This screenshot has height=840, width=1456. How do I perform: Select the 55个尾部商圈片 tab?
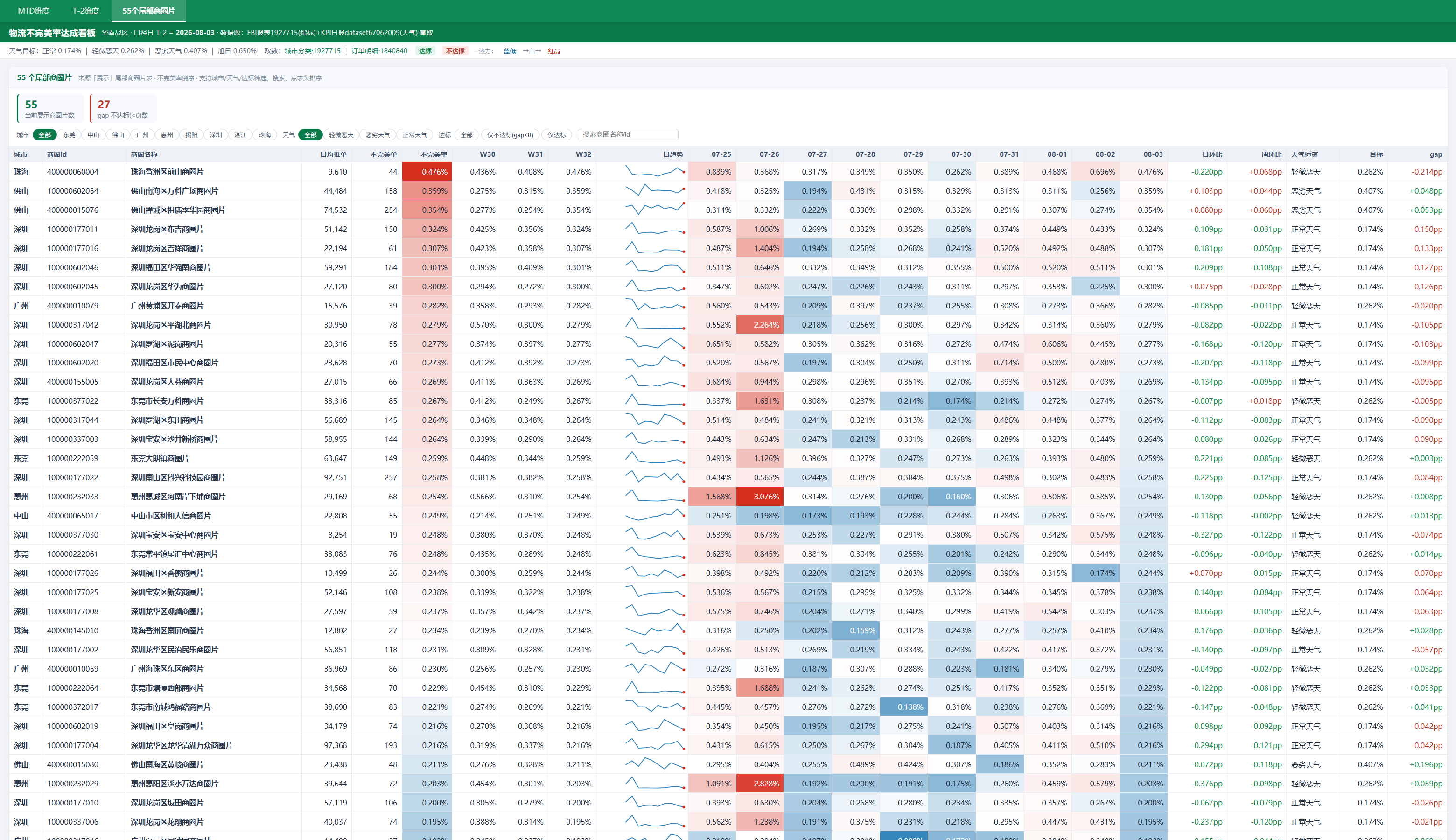148,11
